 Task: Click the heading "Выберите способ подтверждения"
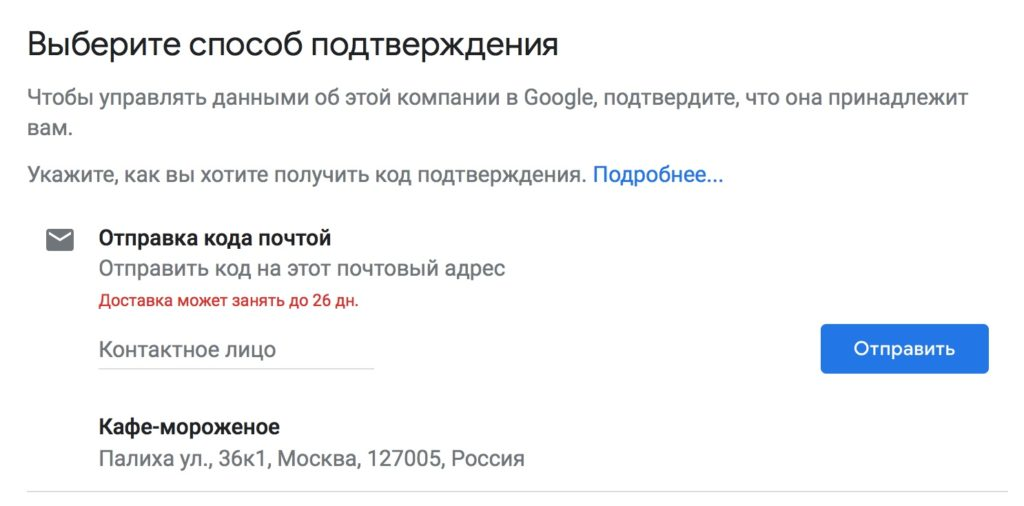[x=292, y=45]
